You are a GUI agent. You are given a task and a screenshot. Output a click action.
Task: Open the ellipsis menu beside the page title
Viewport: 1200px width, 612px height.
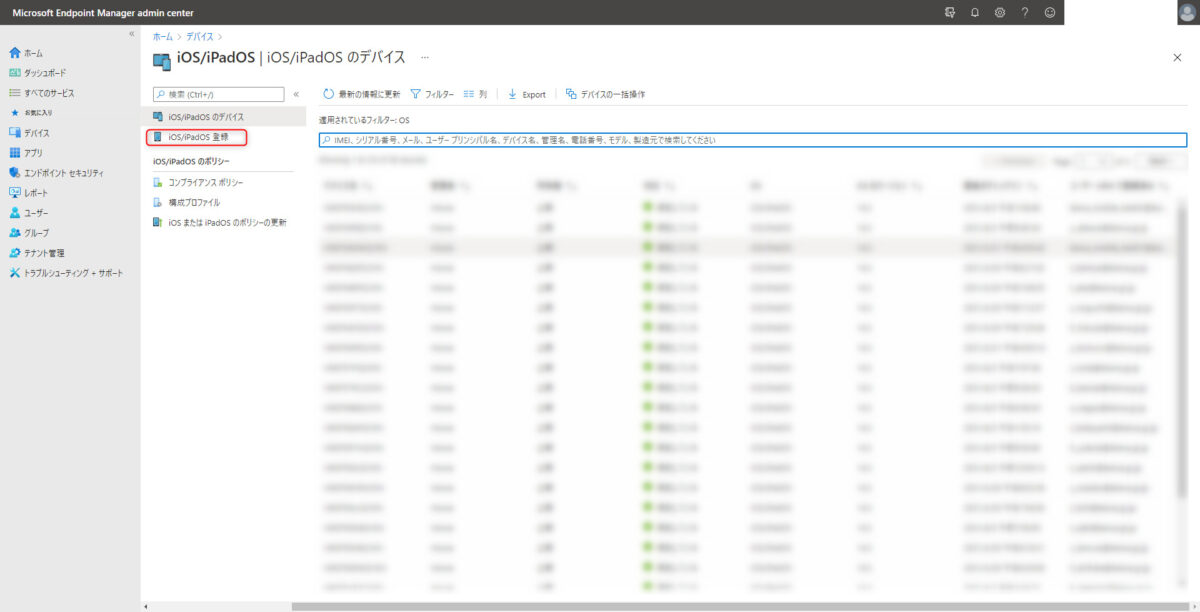click(424, 58)
